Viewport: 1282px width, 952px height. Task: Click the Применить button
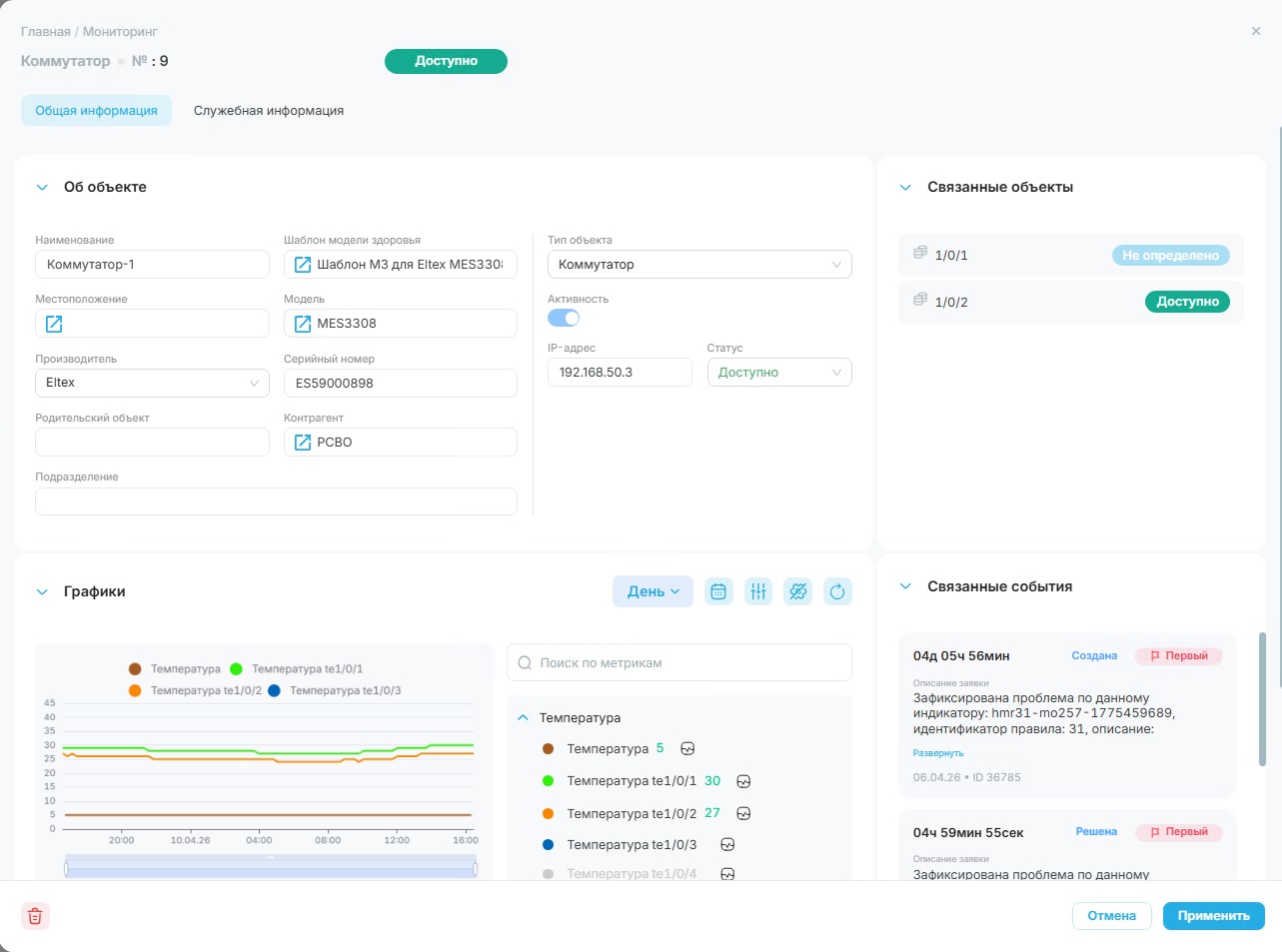click(x=1214, y=916)
